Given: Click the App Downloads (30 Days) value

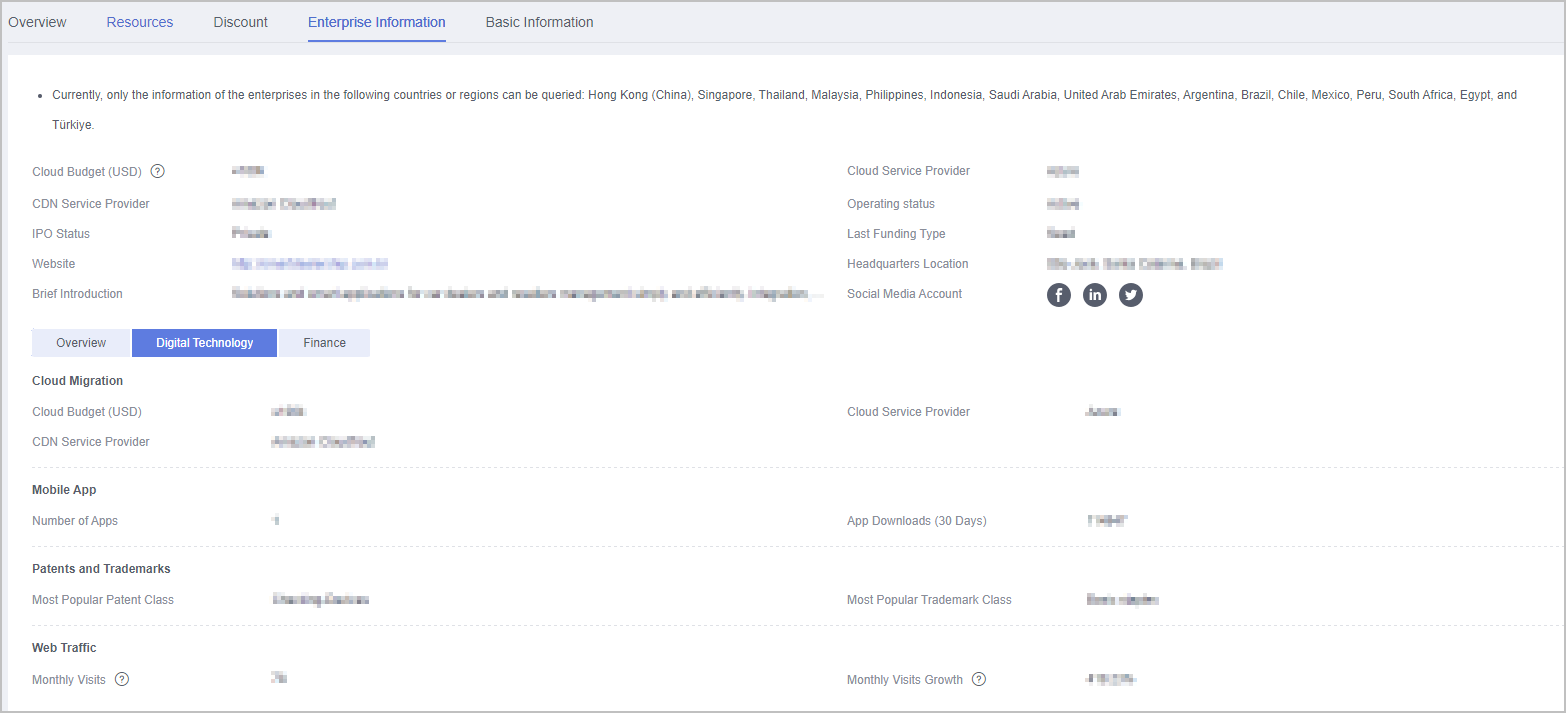Looking at the screenshot, I should (x=1106, y=521).
